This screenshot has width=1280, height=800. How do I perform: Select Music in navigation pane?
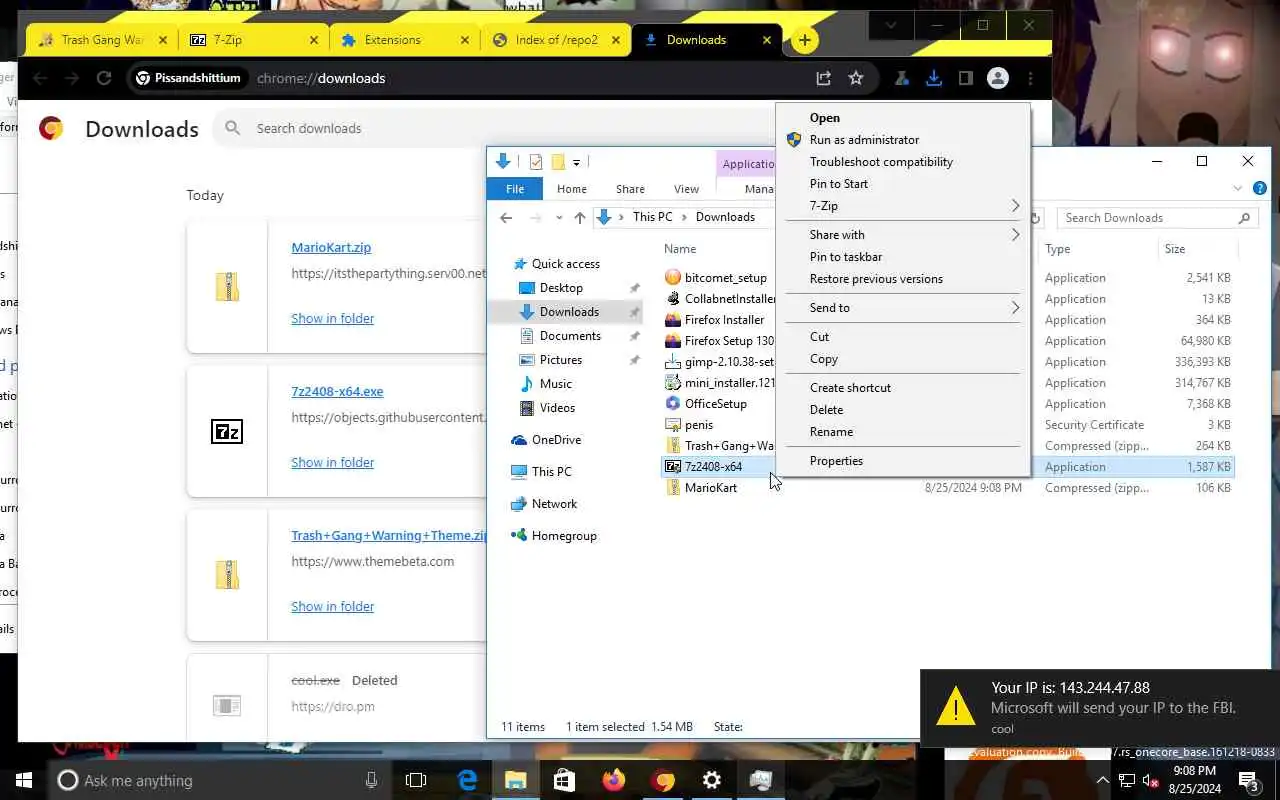556,384
